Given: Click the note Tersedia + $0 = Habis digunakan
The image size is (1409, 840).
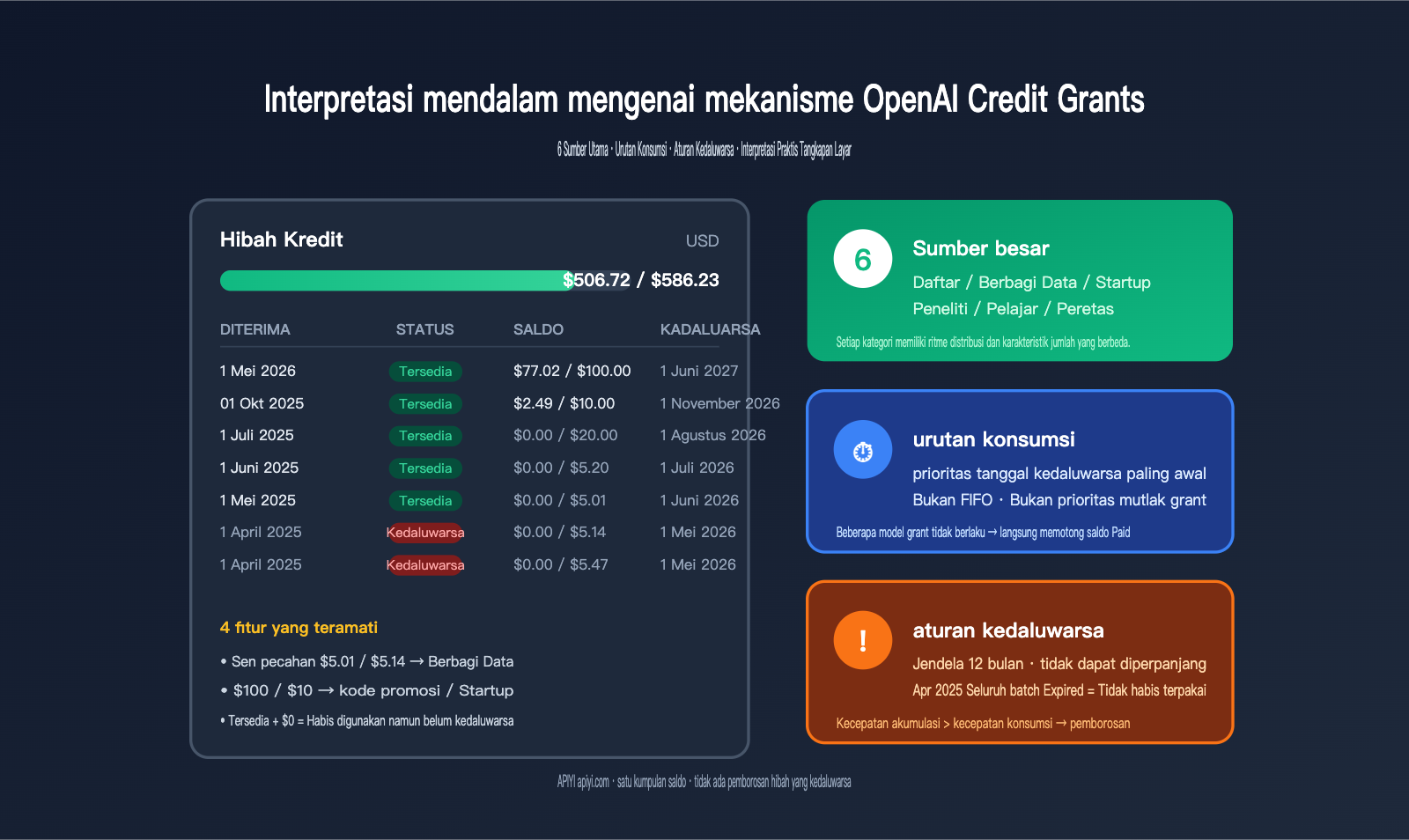Looking at the screenshot, I should 367,721.
